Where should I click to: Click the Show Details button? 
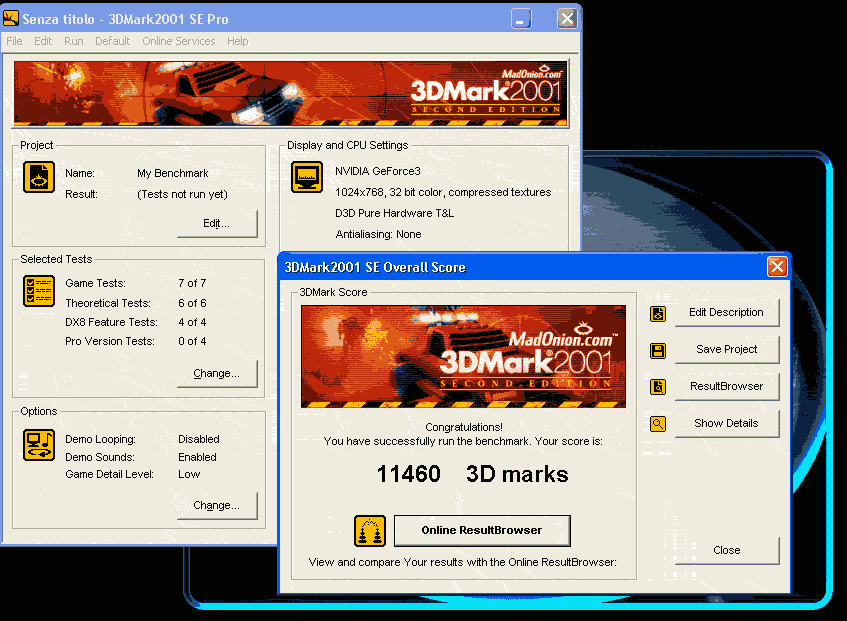(727, 423)
